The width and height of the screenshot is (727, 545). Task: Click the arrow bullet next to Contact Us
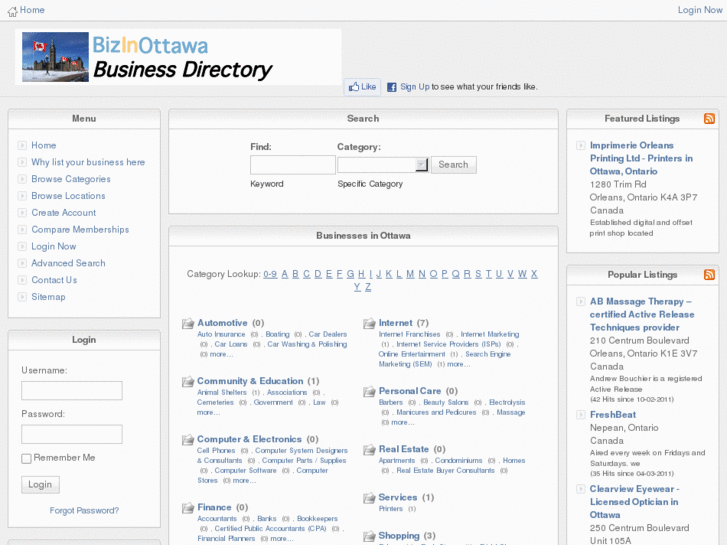(22, 280)
